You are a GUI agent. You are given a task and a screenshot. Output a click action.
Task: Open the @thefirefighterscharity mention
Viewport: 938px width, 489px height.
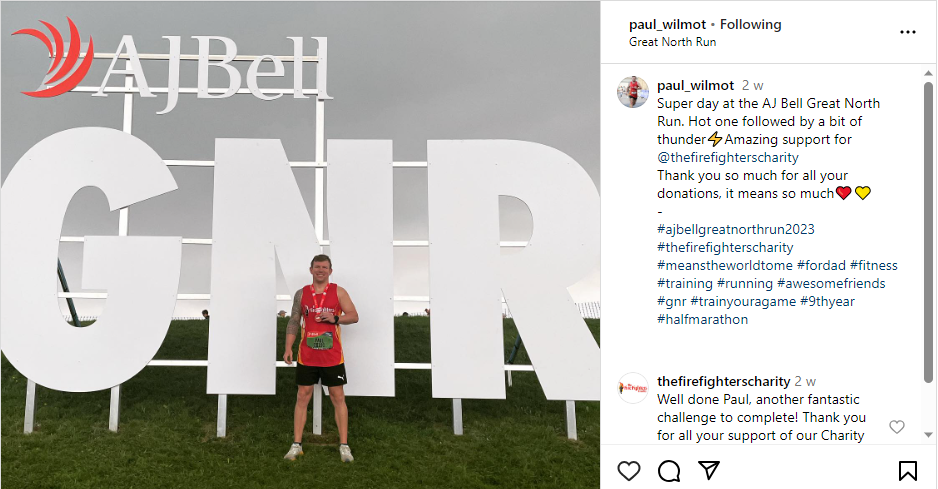(x=727, y=157)
